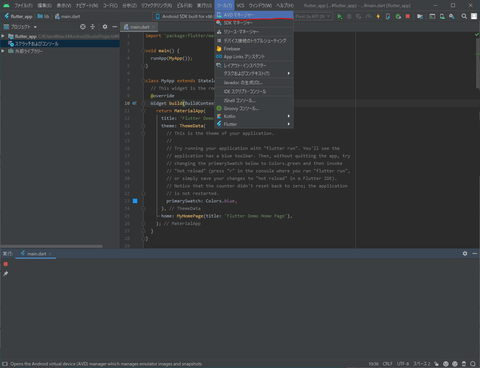Expand the flutter_app project tree node
The height and width of the screenshot is (368, 480).
3,36
